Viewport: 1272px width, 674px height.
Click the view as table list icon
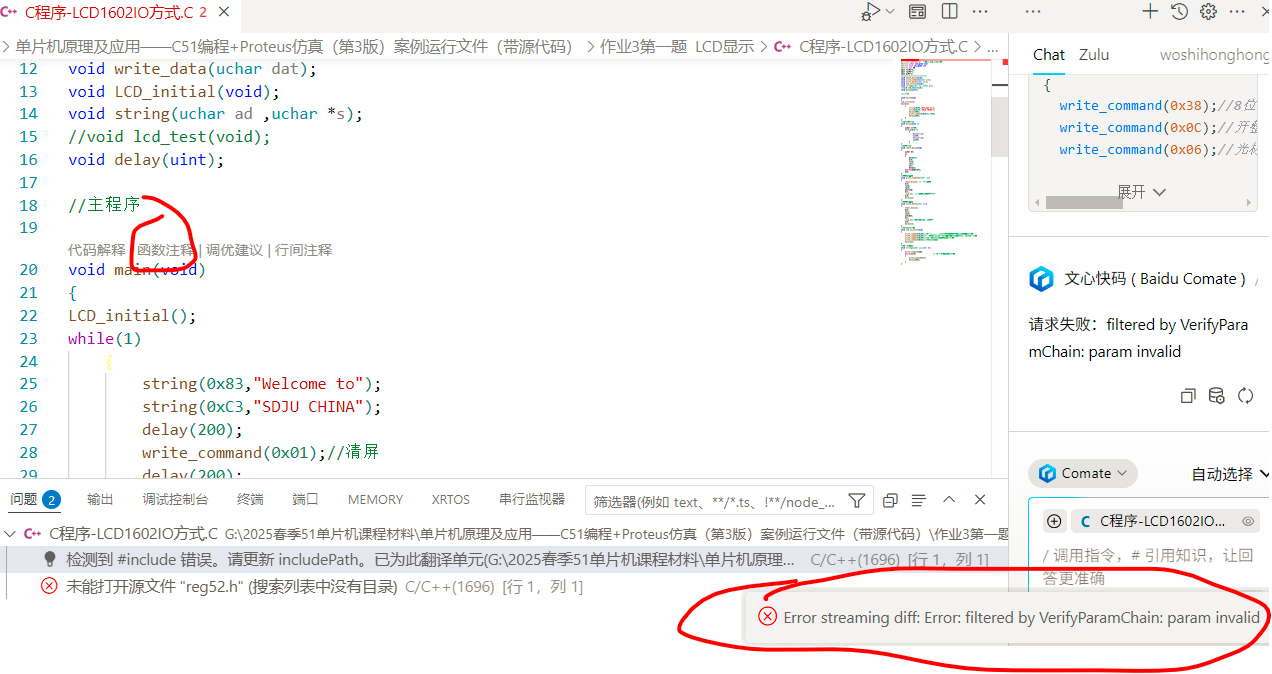[x=919, y=500]
